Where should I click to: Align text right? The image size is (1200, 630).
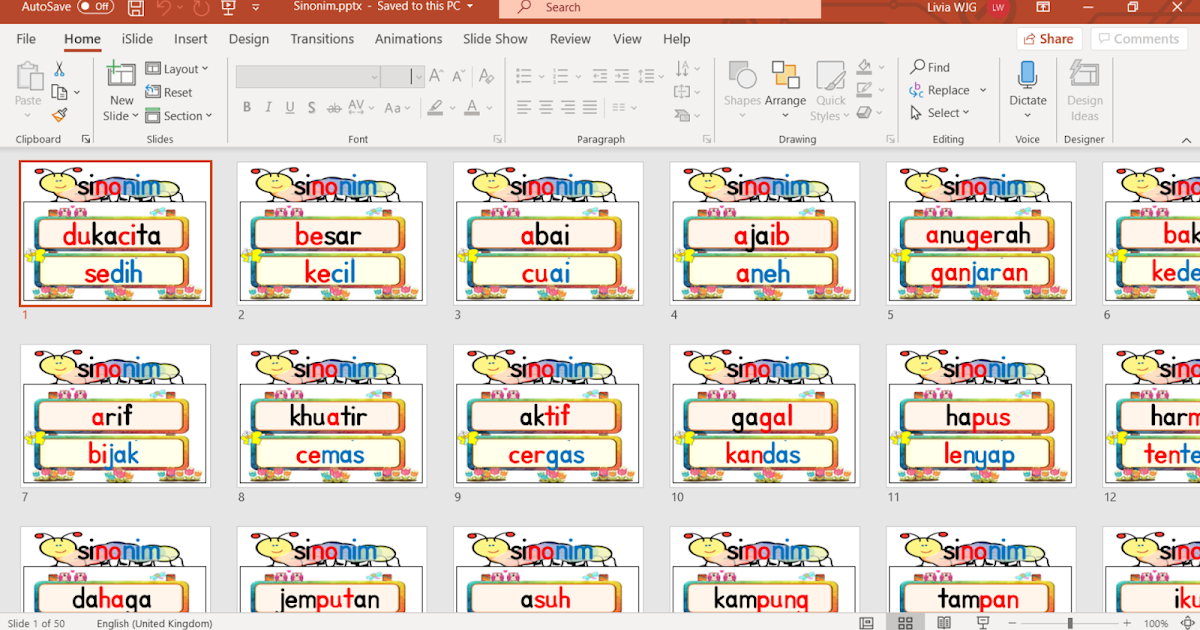coord(568,107)
